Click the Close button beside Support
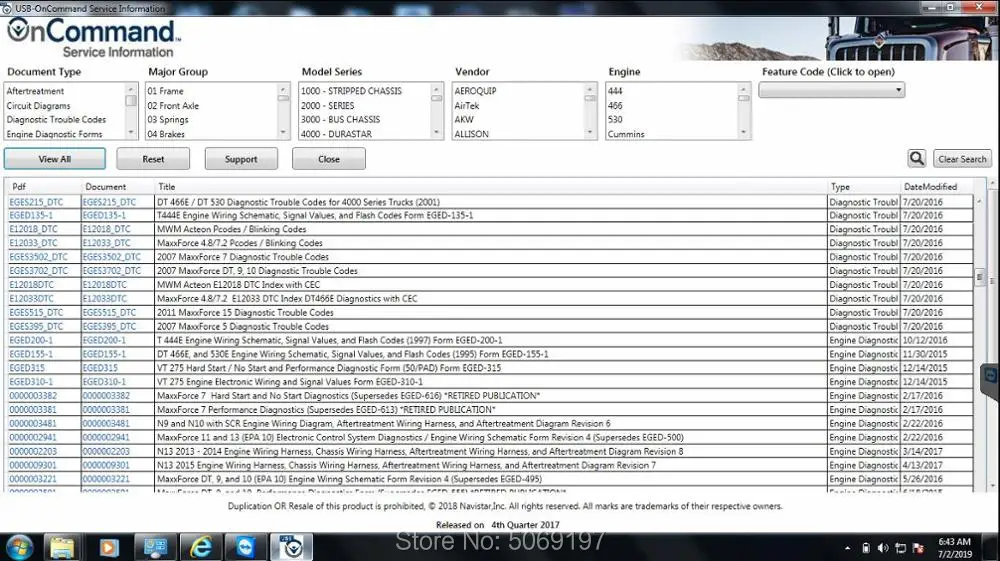Screen dimensions: 1000x561 tap(329, 159)
